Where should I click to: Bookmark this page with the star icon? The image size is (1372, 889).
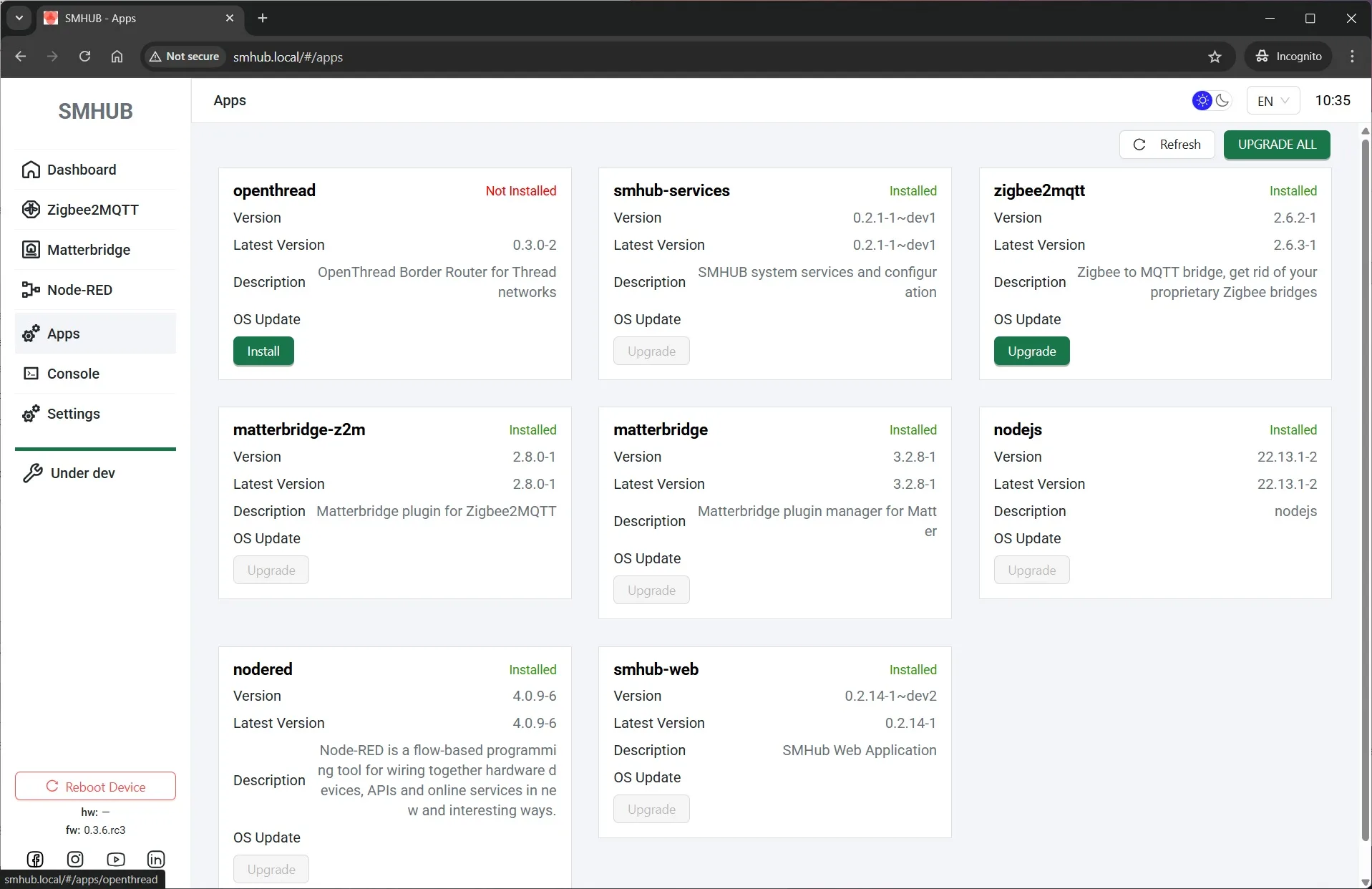[1215, 57]
